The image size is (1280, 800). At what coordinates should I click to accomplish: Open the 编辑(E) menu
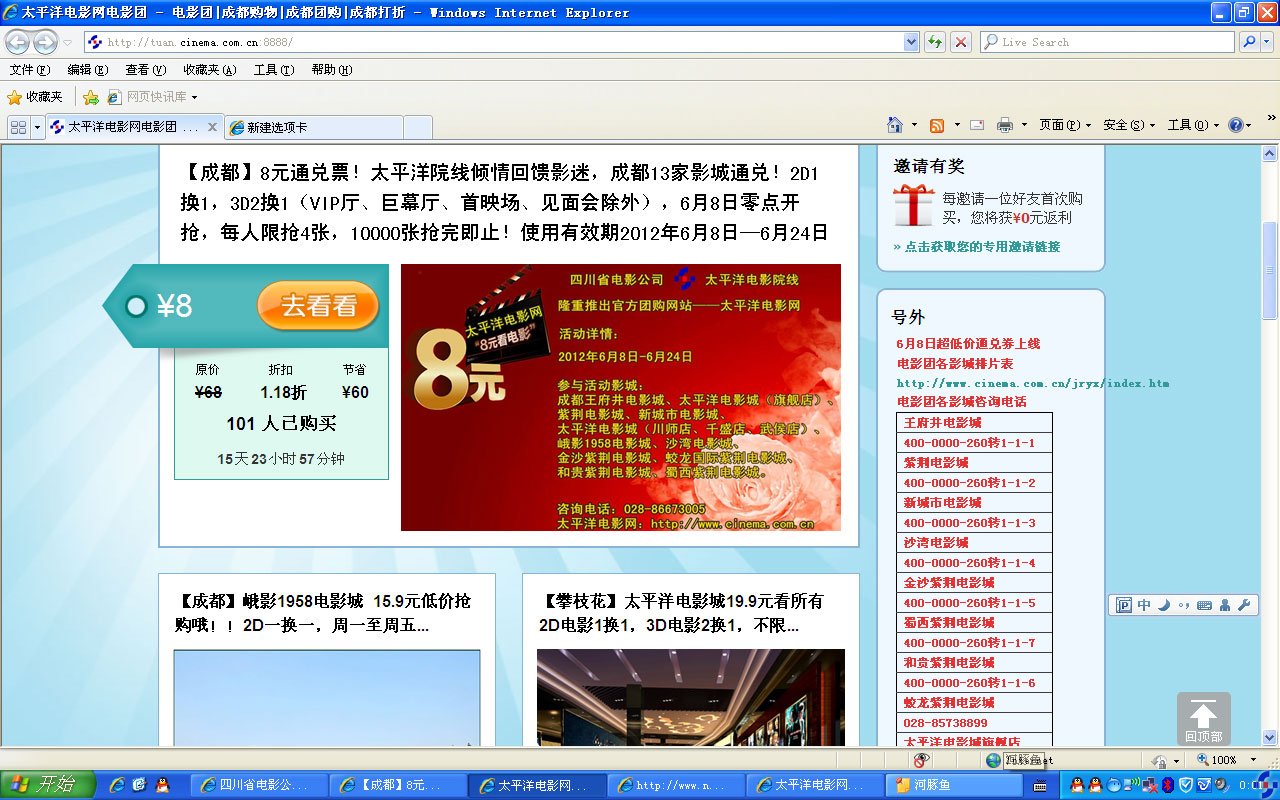(x=87, y=70)
